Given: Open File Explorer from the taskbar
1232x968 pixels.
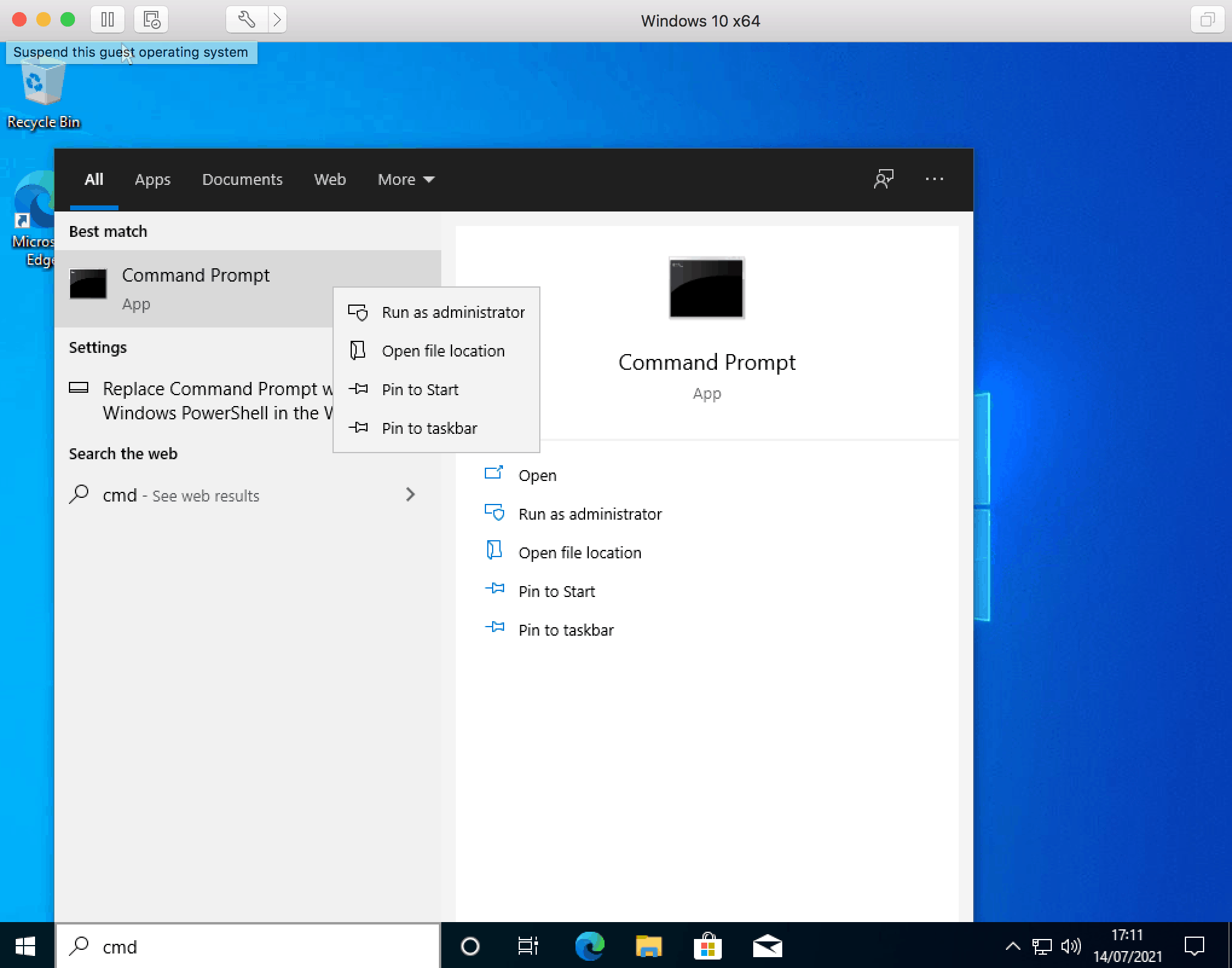Looking at the screenshot, I should [649, 946].
